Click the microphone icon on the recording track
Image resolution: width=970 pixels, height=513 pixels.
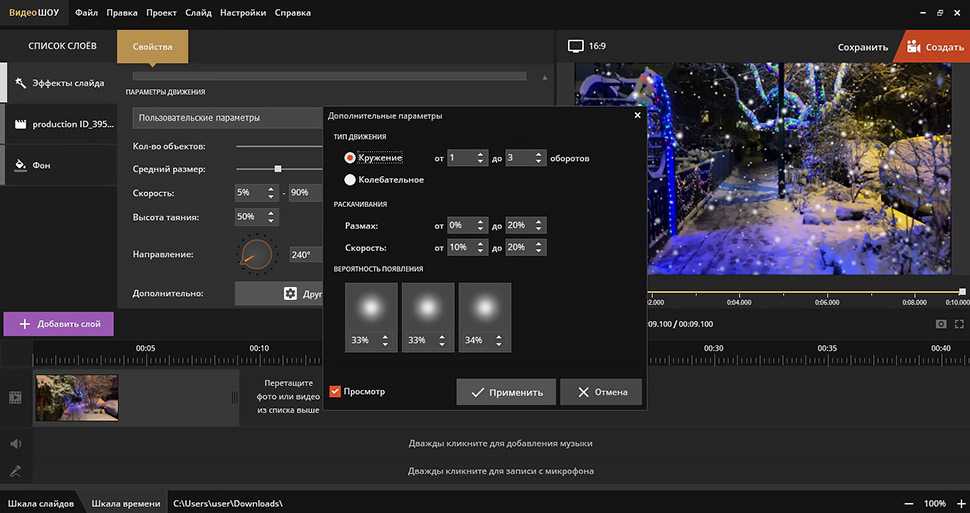tap(16, 471)
